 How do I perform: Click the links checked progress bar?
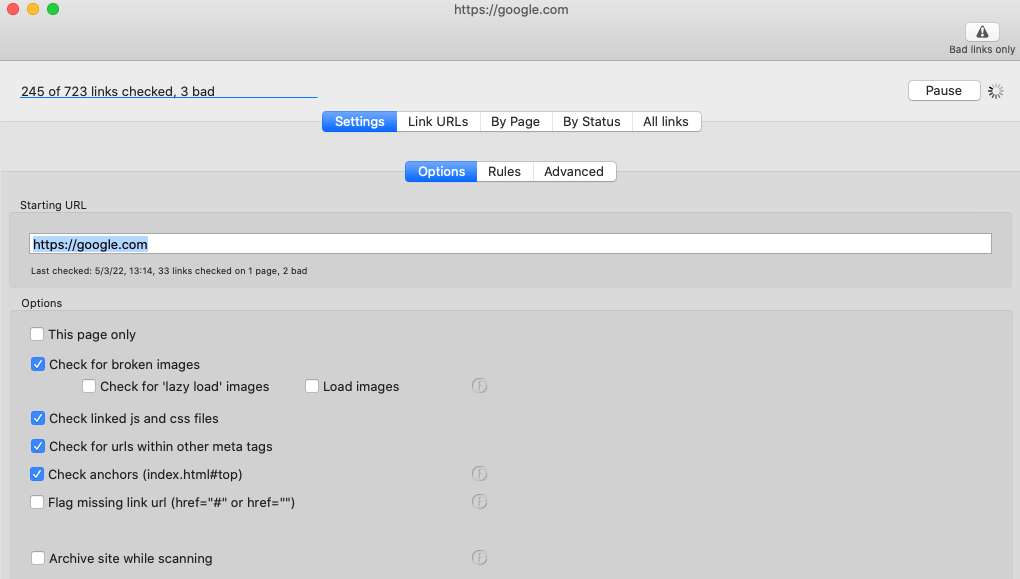pos(169,98)
